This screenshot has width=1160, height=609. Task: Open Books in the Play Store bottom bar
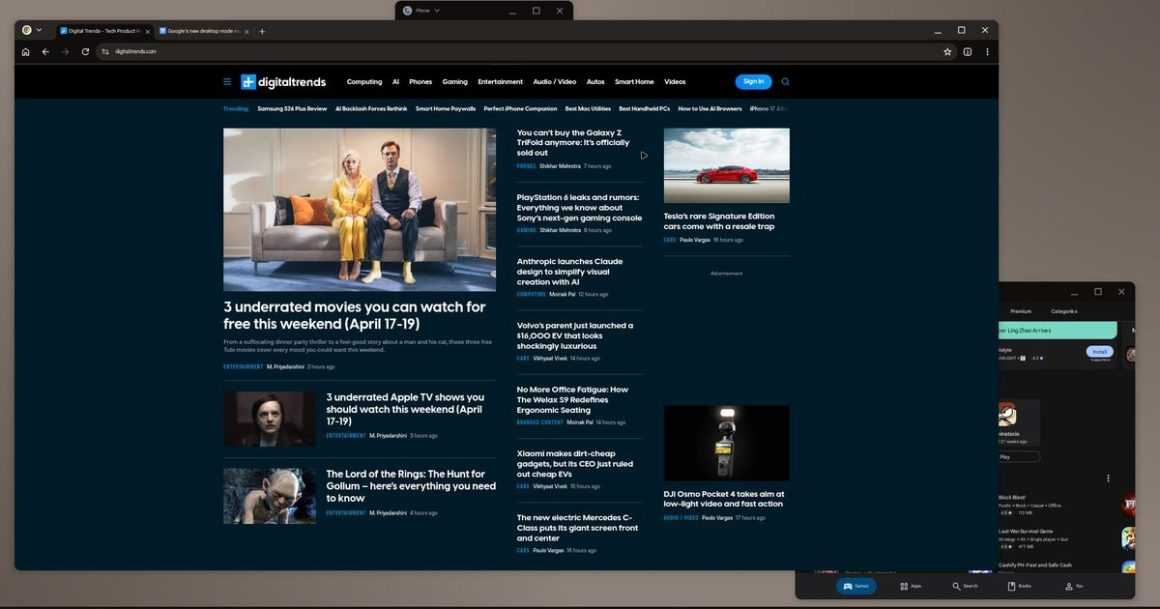click(1019, 586)
